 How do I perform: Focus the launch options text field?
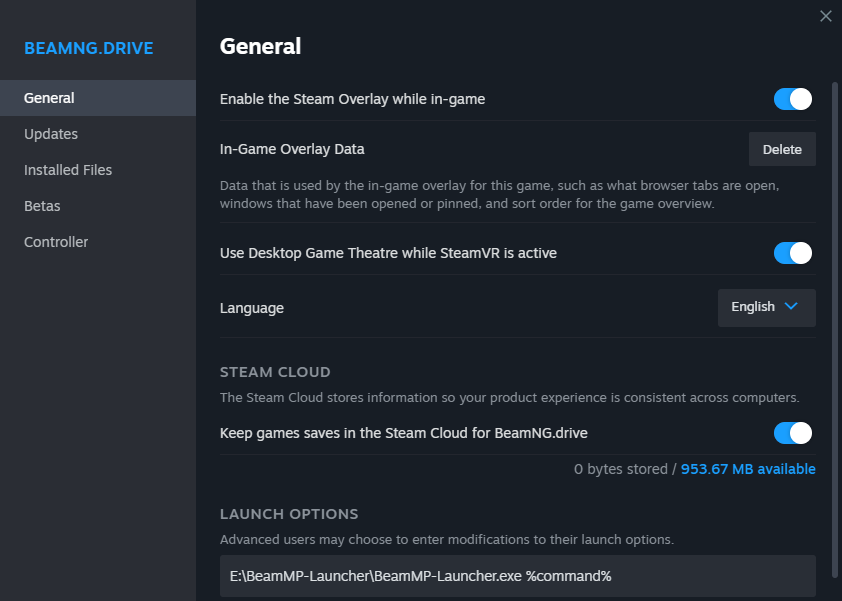tap(517, 576)
